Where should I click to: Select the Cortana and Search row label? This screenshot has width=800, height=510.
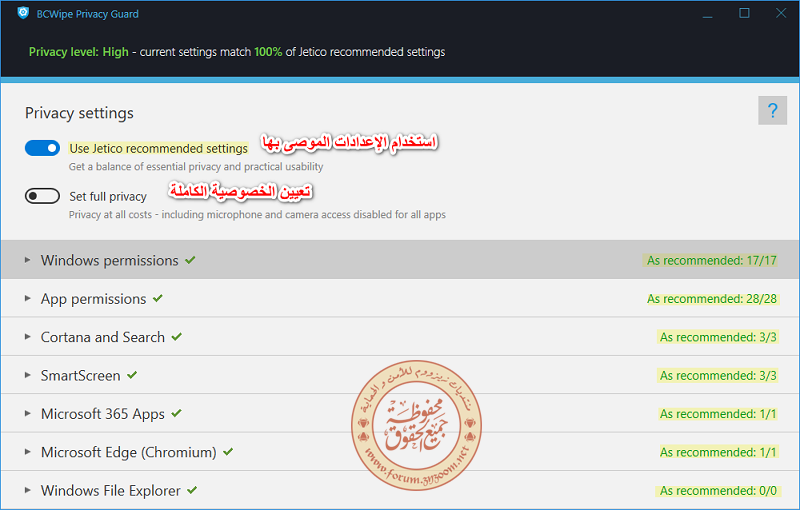click(x=103, y=337)
